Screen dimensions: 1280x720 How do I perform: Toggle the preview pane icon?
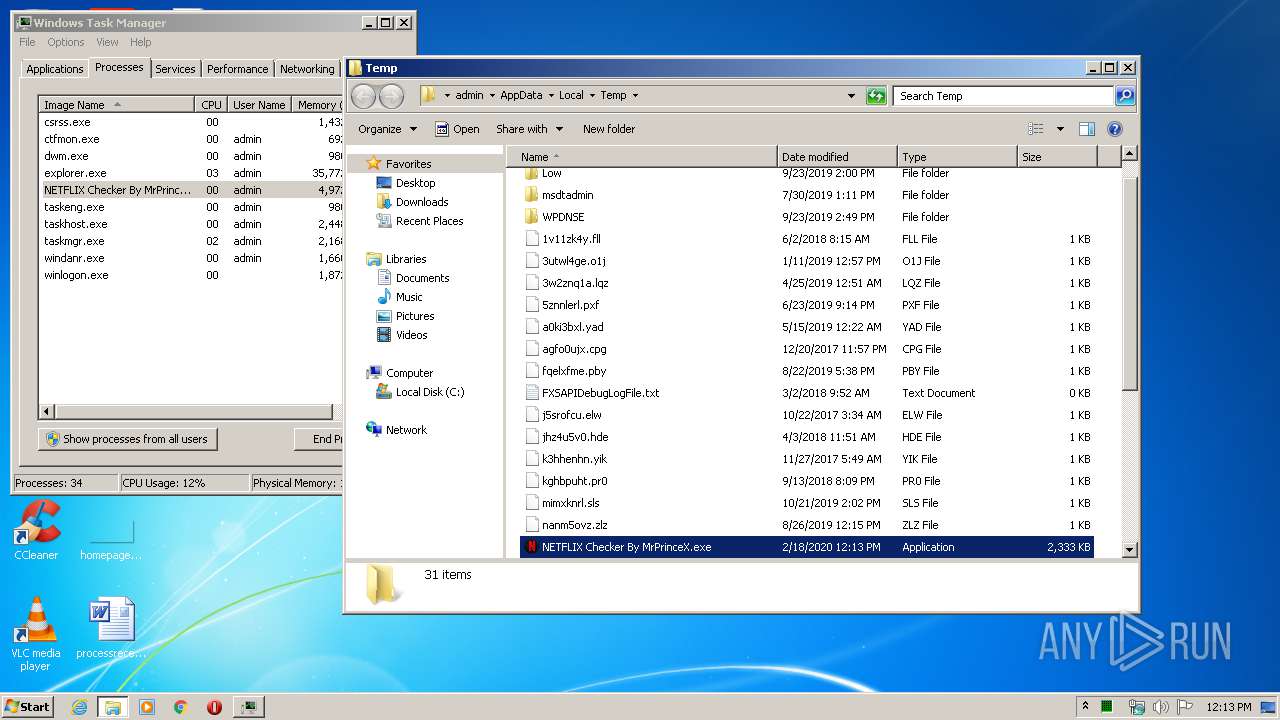(1087, 129)
